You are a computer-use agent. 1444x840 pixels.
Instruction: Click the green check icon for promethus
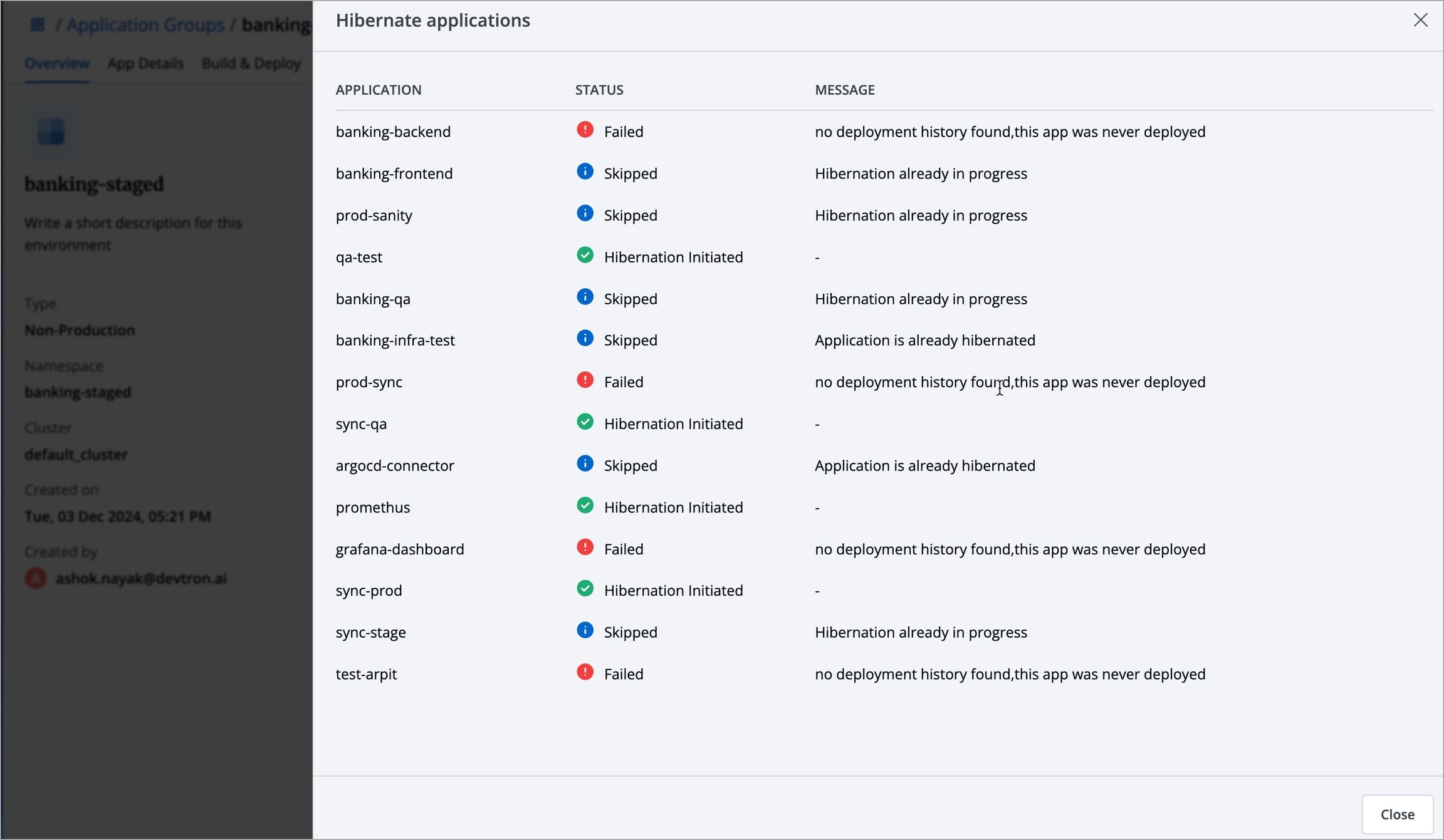tap(585, 506)
